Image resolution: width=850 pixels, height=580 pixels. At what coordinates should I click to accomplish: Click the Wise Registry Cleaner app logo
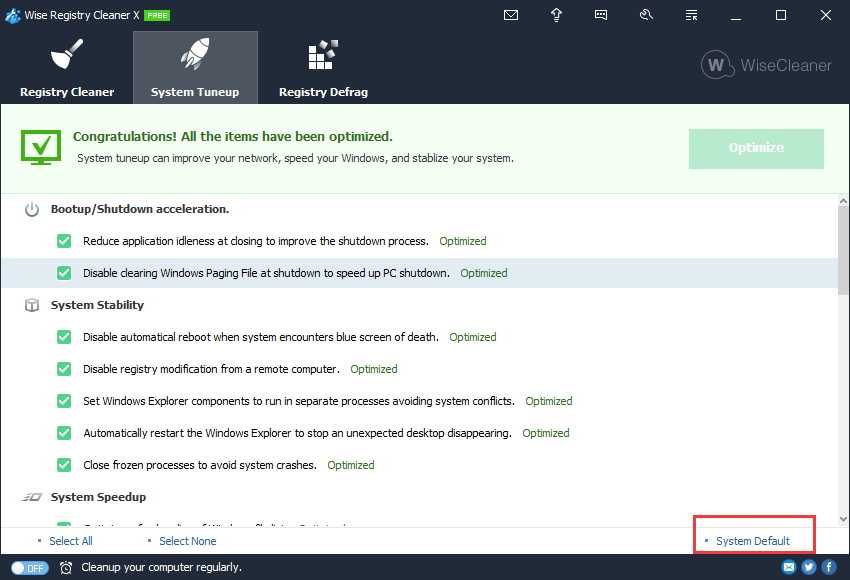pos(12,16)
